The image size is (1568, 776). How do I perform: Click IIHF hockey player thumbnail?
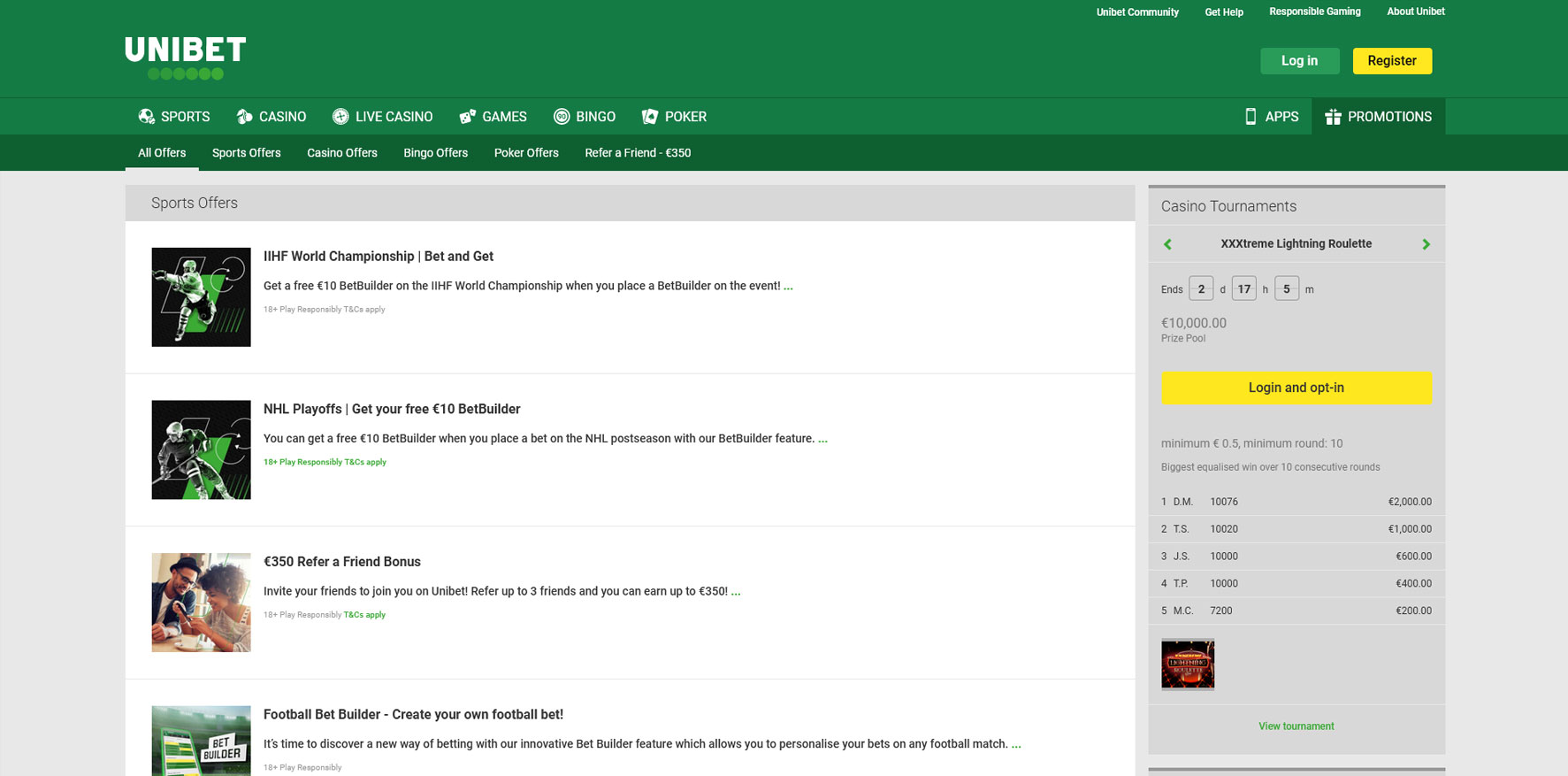[x=201, y=297]
